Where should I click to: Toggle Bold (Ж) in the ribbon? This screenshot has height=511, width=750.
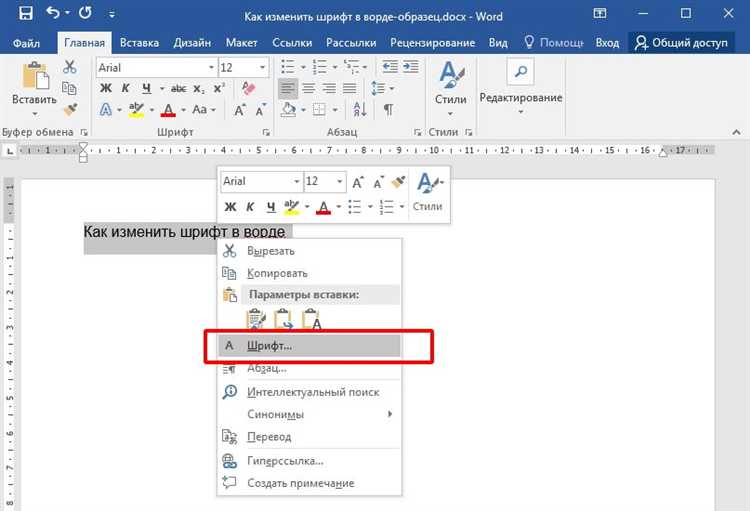click(105, 89)
